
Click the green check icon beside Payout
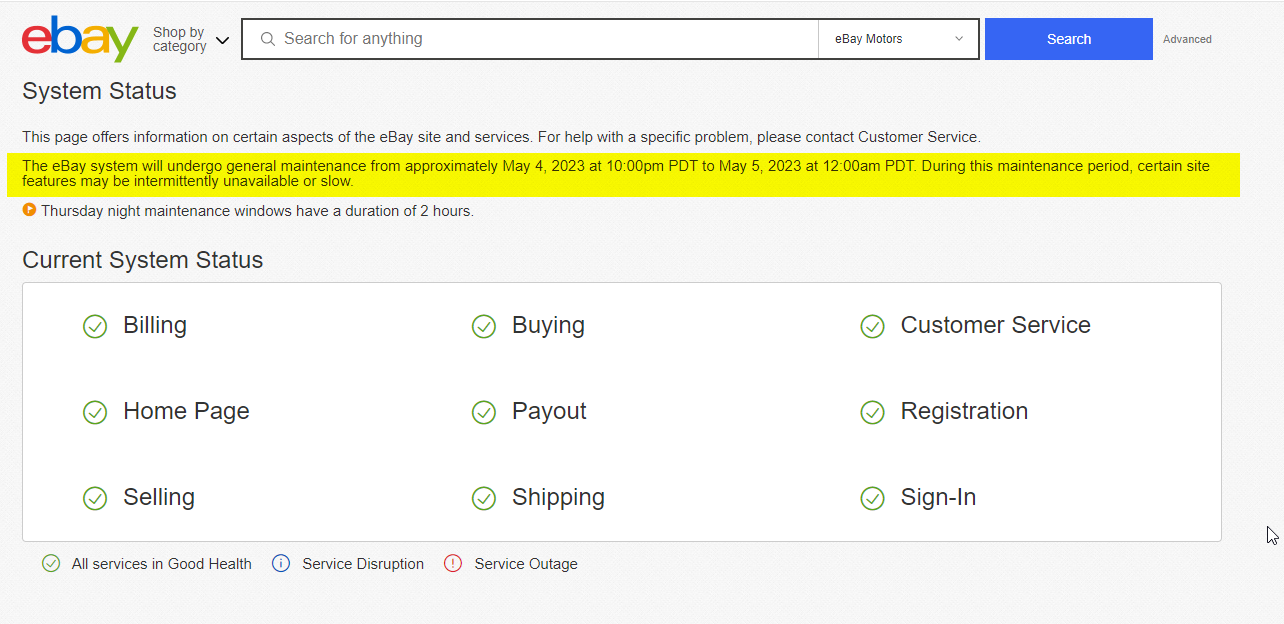[484, 413]
